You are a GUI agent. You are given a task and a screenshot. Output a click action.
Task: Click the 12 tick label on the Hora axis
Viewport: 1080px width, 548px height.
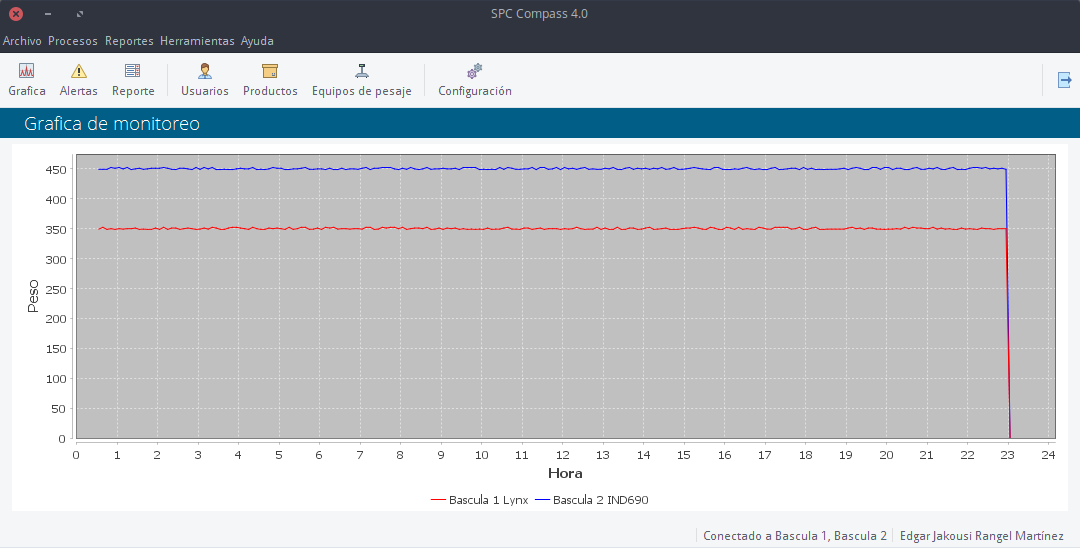[x=563, y=454]
